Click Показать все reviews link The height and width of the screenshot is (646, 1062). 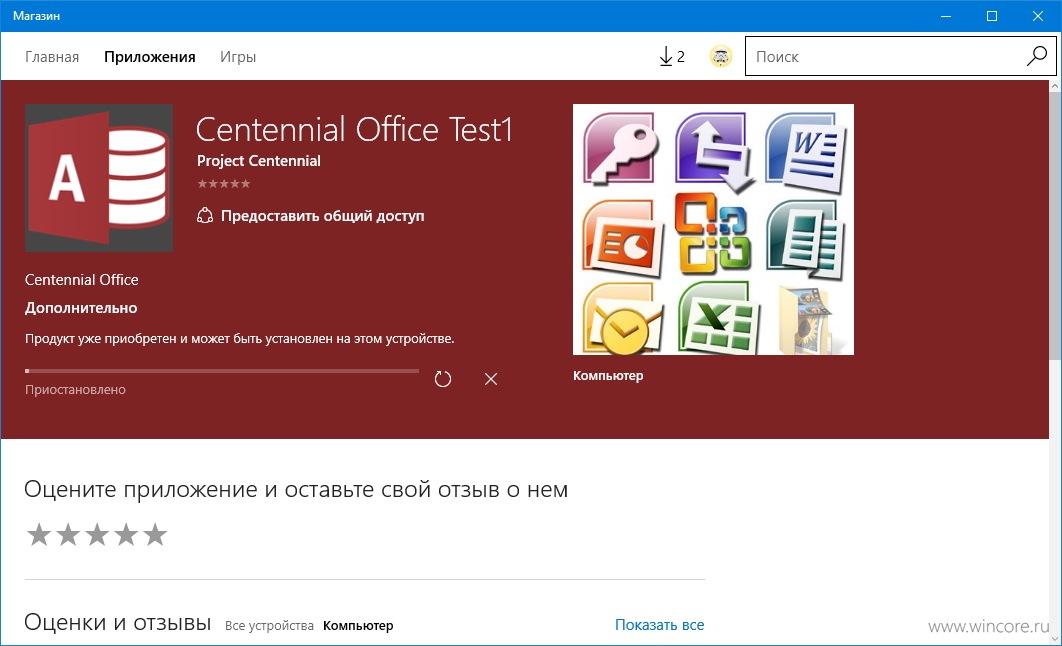(660, 625)
